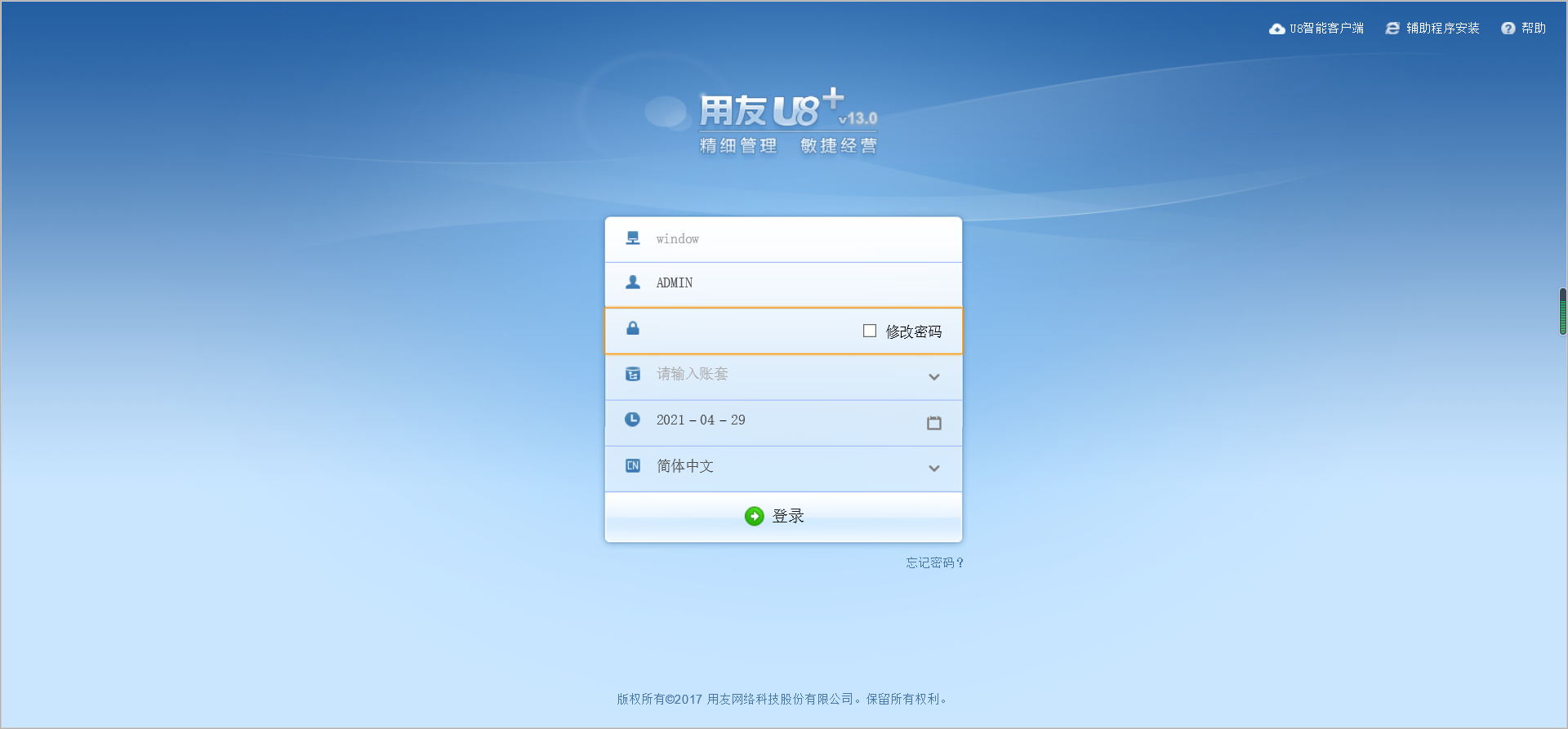This screenshot has height=729, width=1568.
Task: Click the green arrow login icon
Action: click(x=754, y=516)
